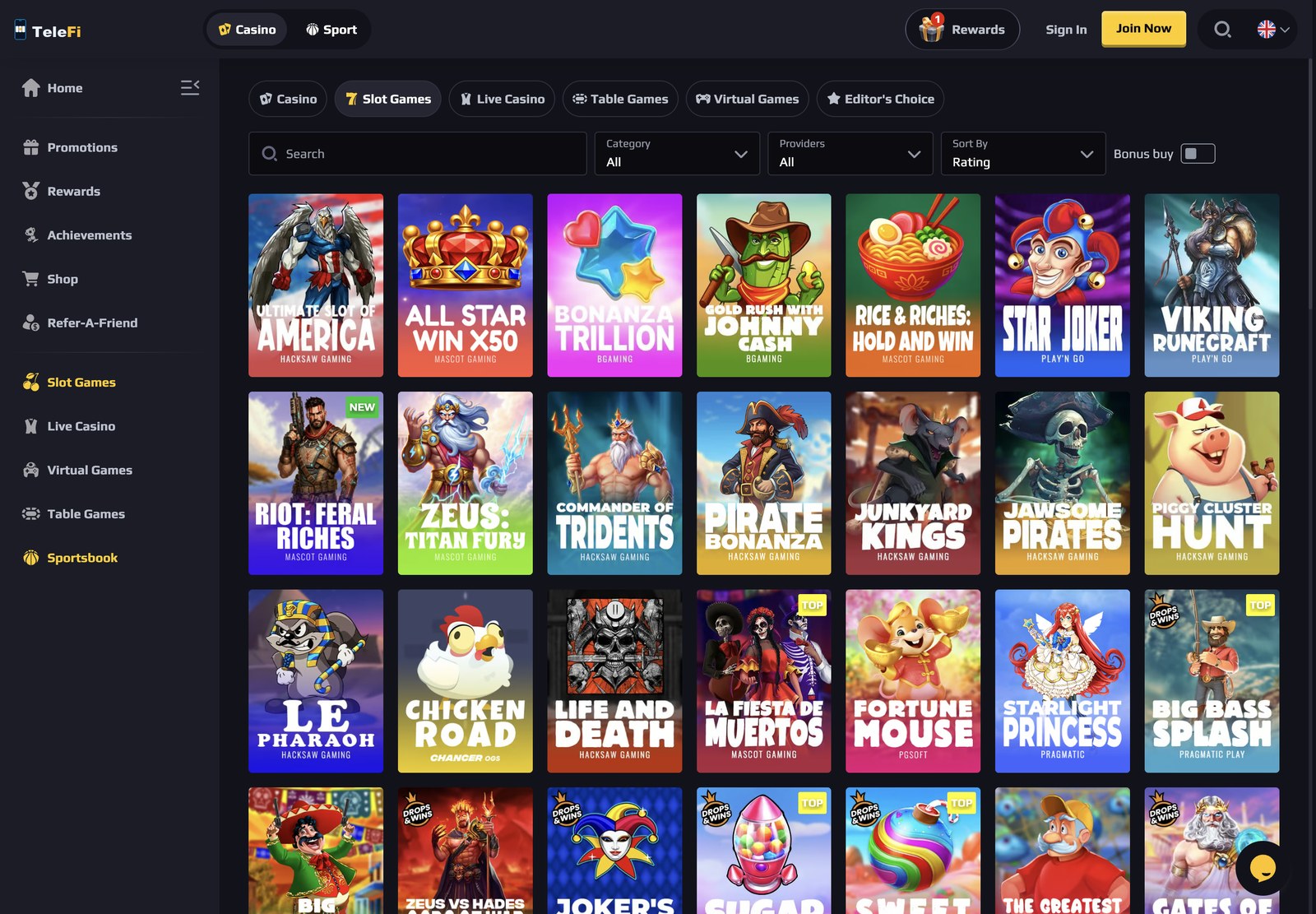1316x914 pixels.
Task: Click the Live Casino icon in sidebar
Action: pos(31,426)
